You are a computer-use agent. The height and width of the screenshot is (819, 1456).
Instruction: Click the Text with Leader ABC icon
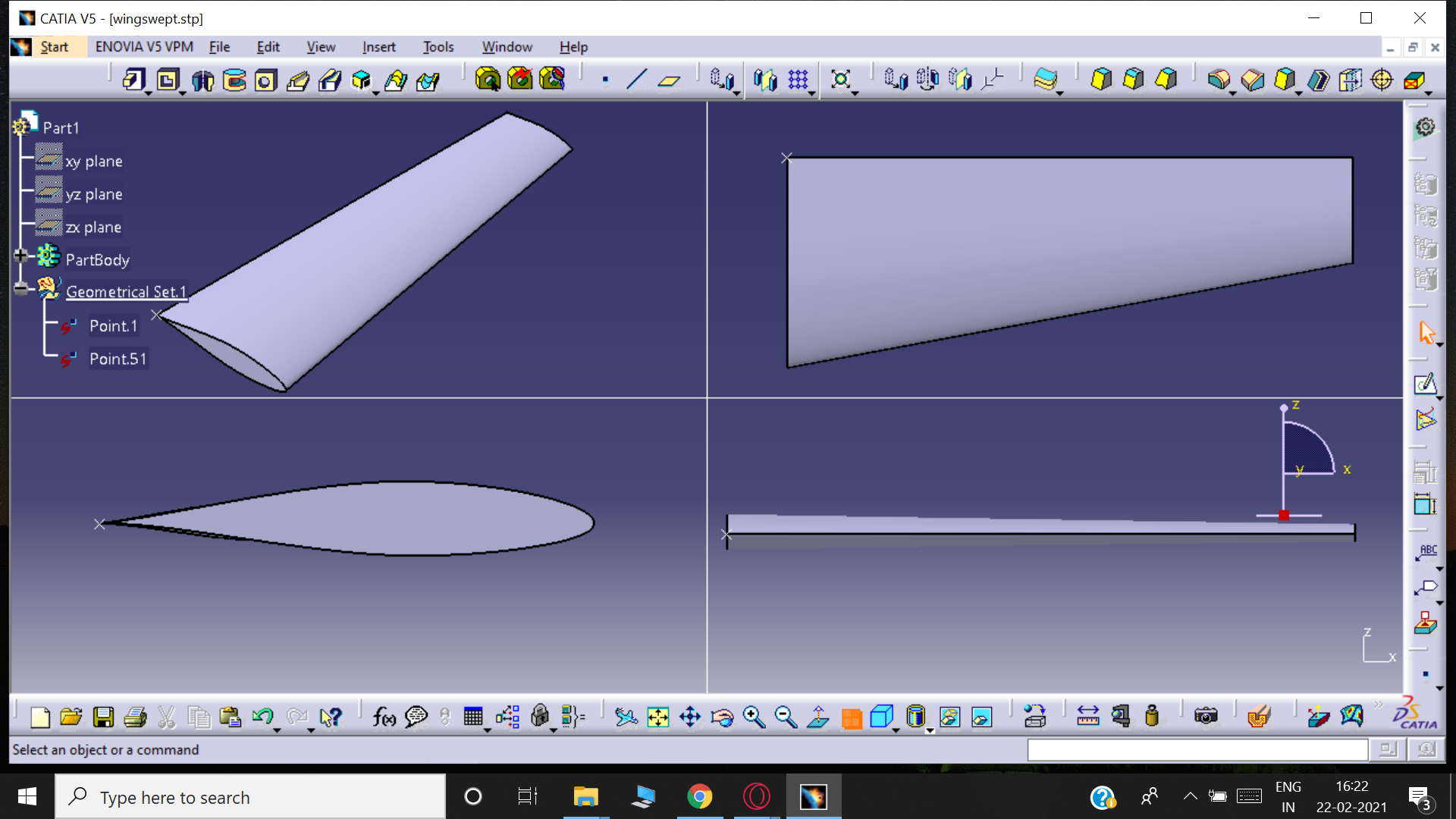point(1426,552)
